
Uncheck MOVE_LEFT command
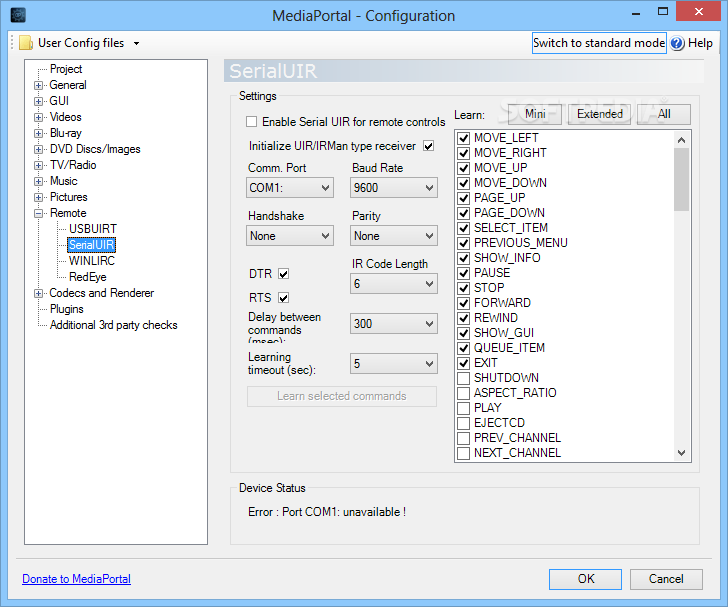[x=463, y=138]
